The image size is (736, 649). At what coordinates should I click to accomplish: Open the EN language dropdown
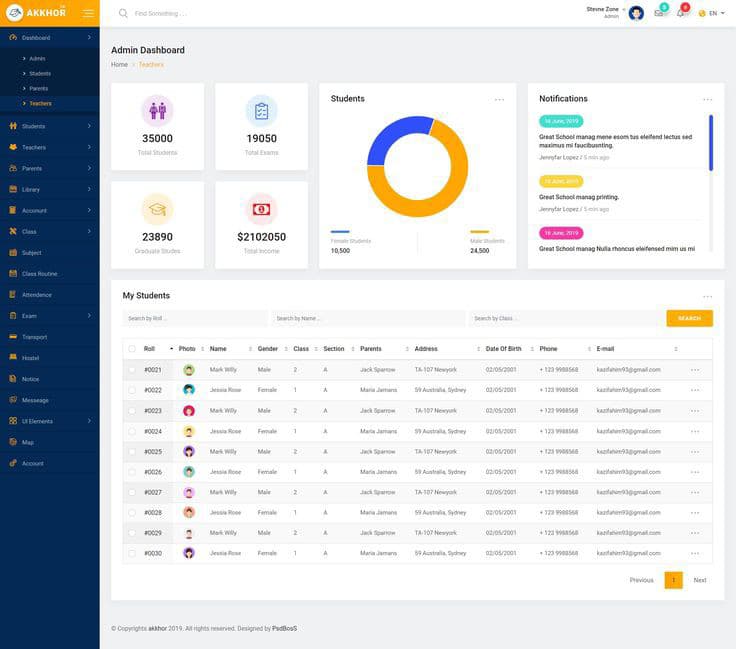pyautogui.click(x=711, y=13)
